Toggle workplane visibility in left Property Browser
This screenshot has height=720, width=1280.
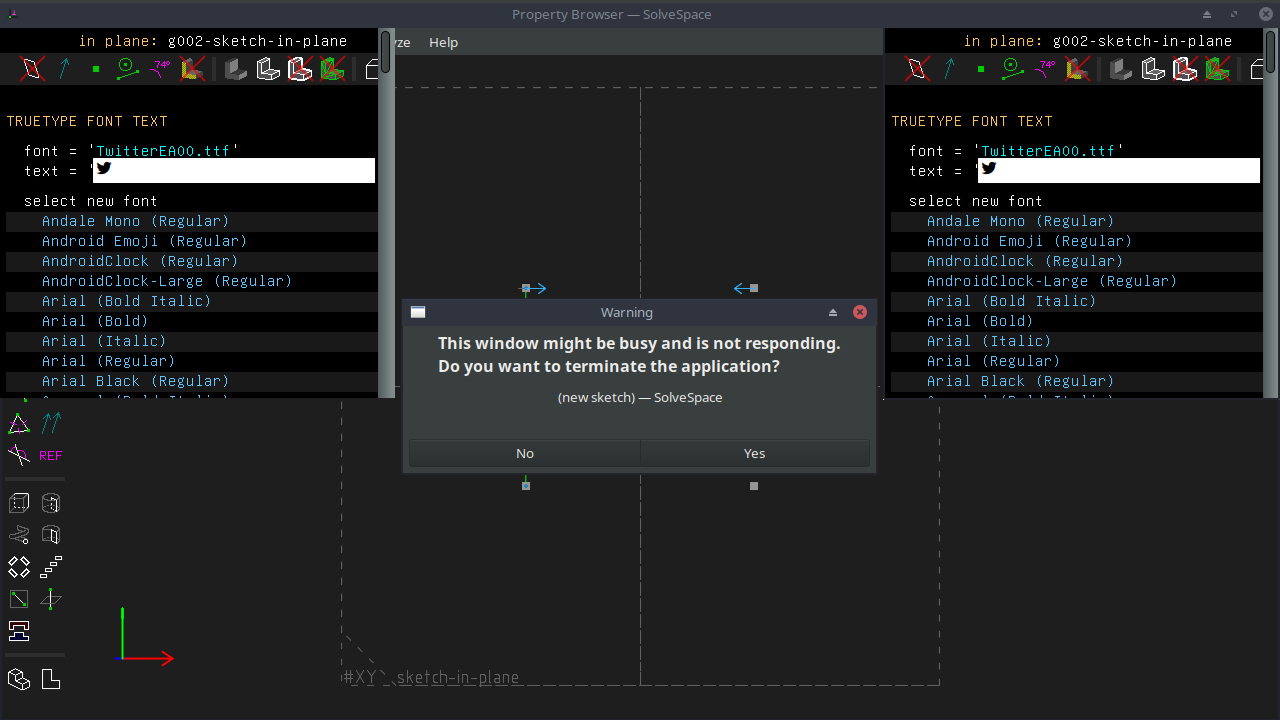[x=33, y=68]
